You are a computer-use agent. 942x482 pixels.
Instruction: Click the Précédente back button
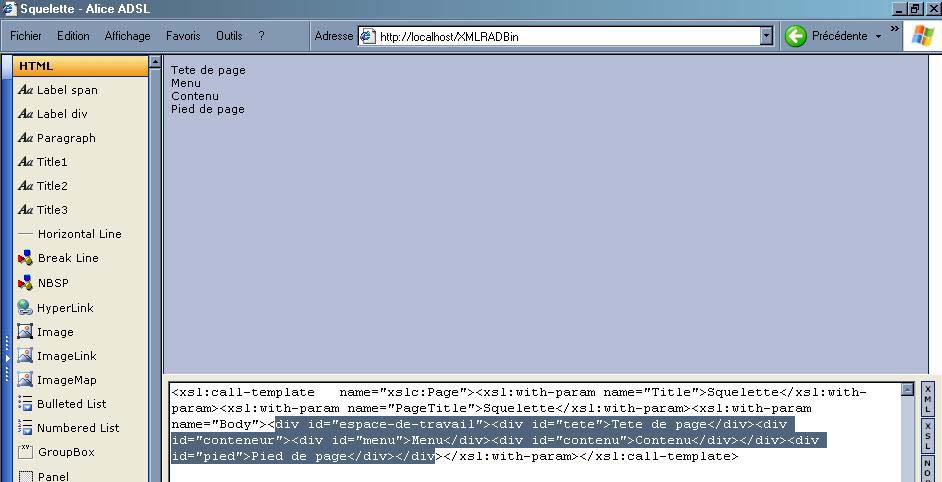pyautogui.click(x=827, y=36)
